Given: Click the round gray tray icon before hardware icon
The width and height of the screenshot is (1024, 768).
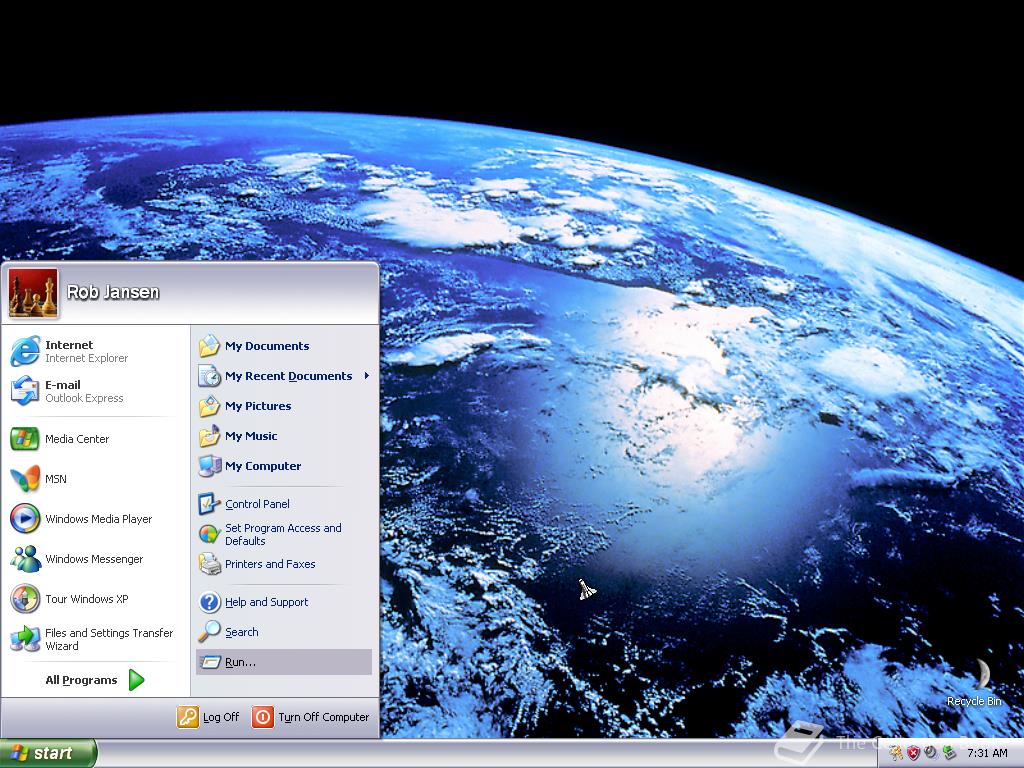Looking at the screenshot, I should coord(931,753).
